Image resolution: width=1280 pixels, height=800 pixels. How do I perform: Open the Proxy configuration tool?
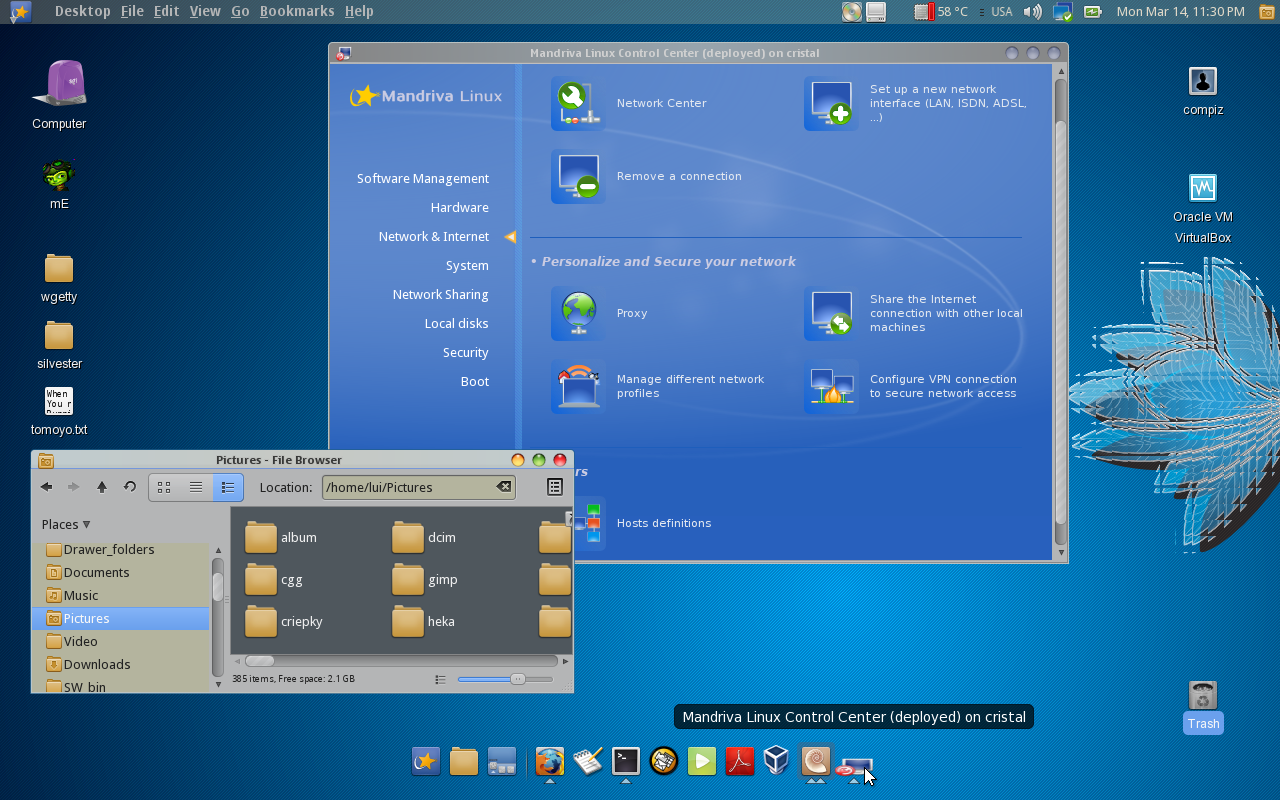click(x=600, y=313)
